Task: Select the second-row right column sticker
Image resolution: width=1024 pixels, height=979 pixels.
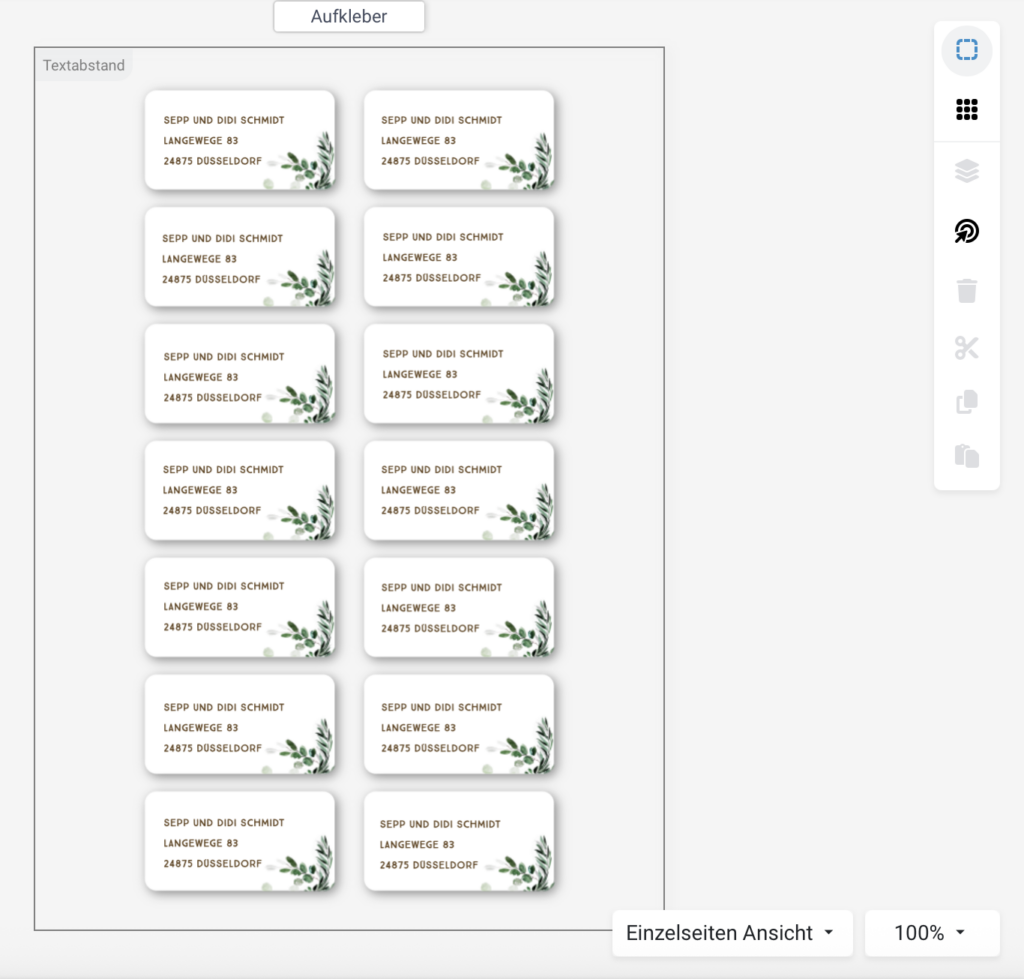Action: coord(459,257)
